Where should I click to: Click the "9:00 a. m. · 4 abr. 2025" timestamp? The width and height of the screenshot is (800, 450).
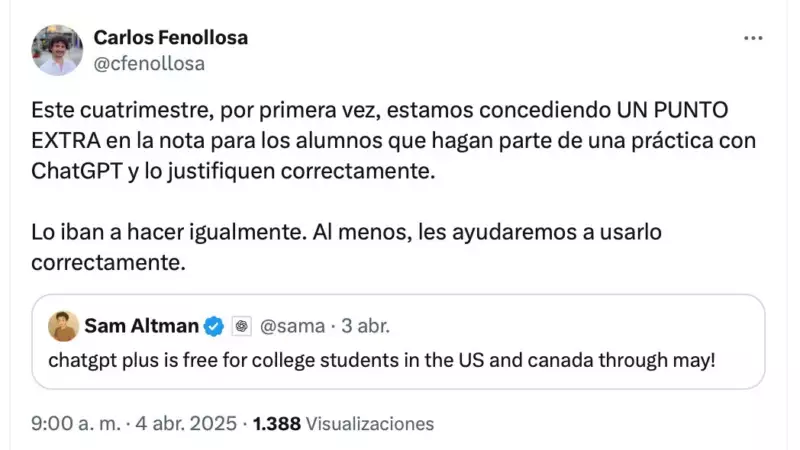point(133,424)
